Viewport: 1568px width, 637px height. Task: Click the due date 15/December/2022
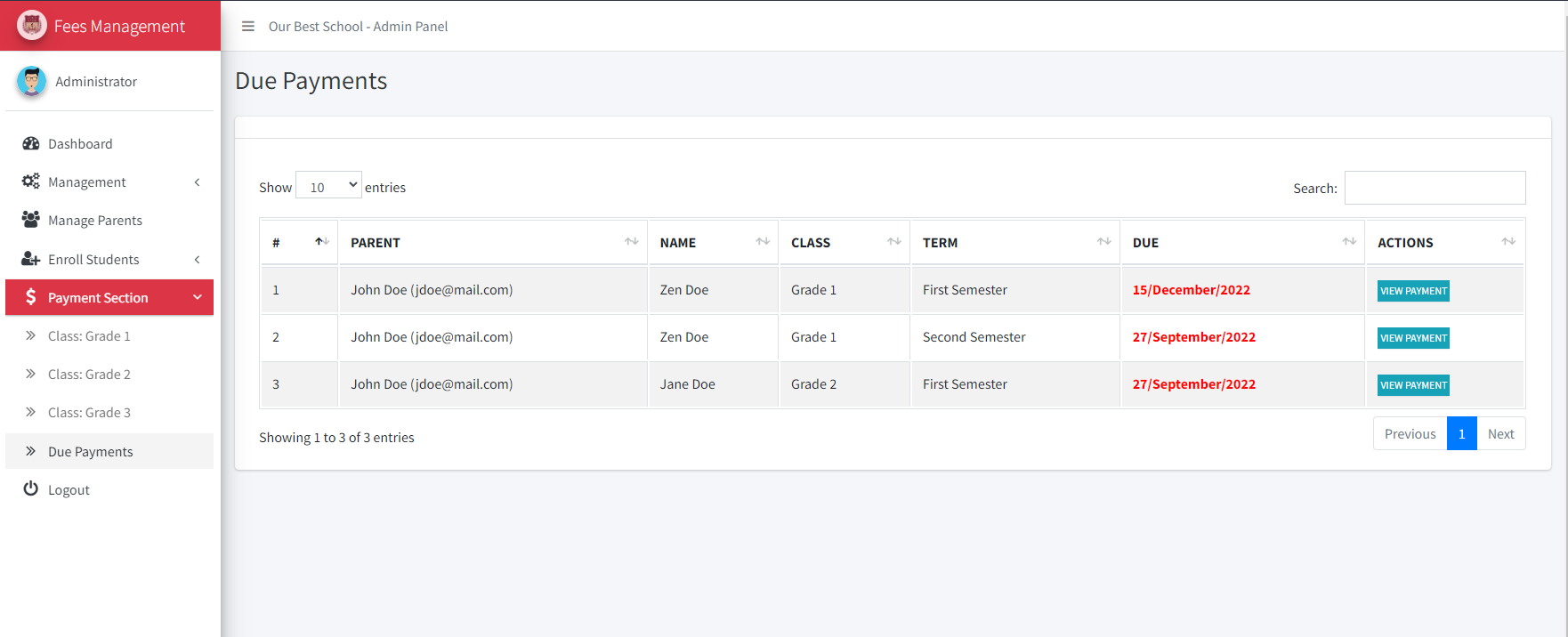pyautogui.click(x=1191, y=290)
